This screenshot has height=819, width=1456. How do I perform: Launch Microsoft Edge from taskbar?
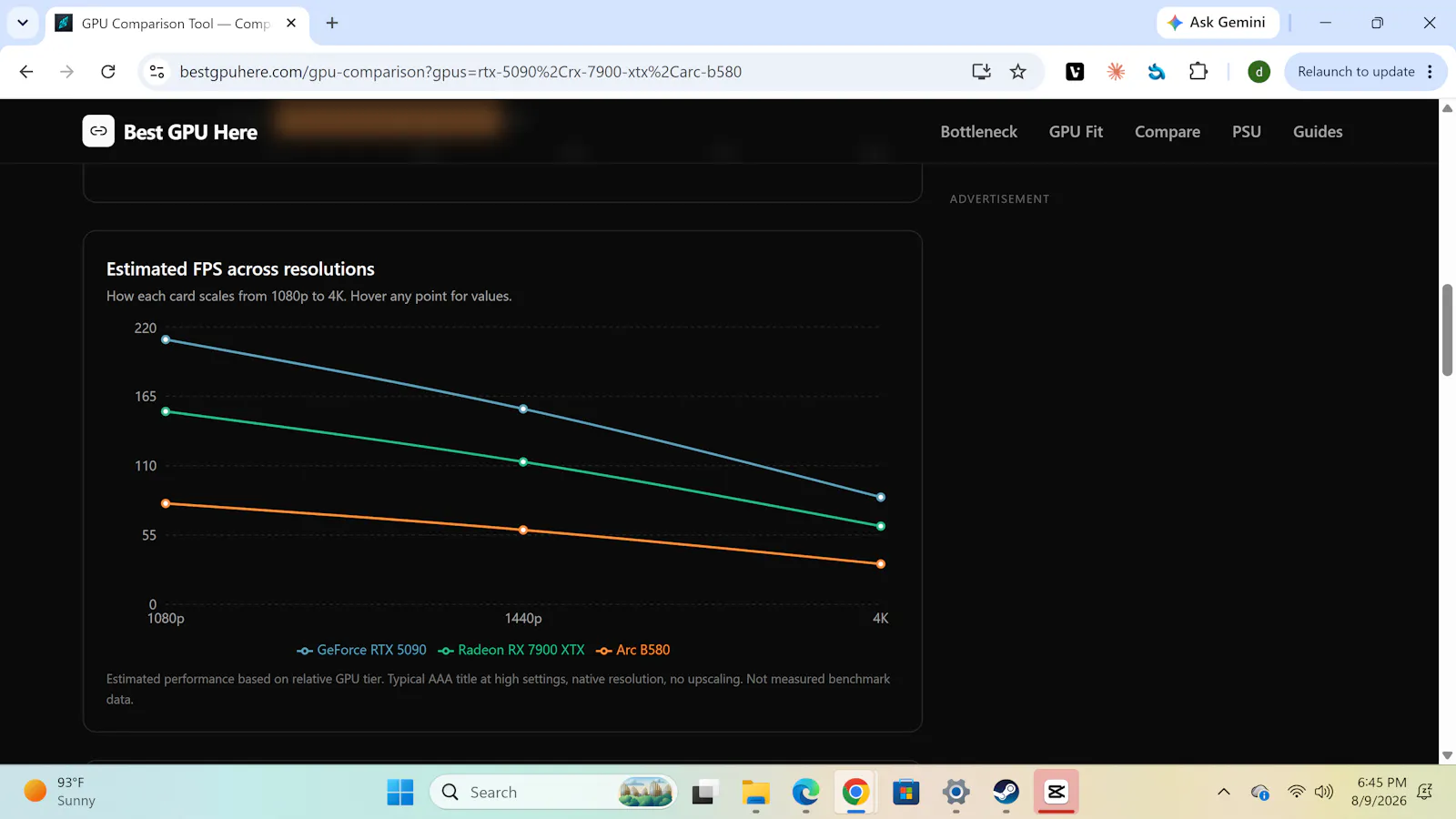coord(805,792)
